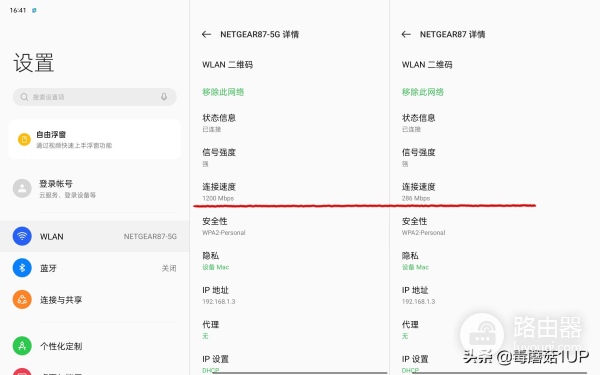Image resolution: width=600 pixels, height=375 pixels.
Task: Click the 286 Mbps connection speed value
Action: click(x=416, y=198)
